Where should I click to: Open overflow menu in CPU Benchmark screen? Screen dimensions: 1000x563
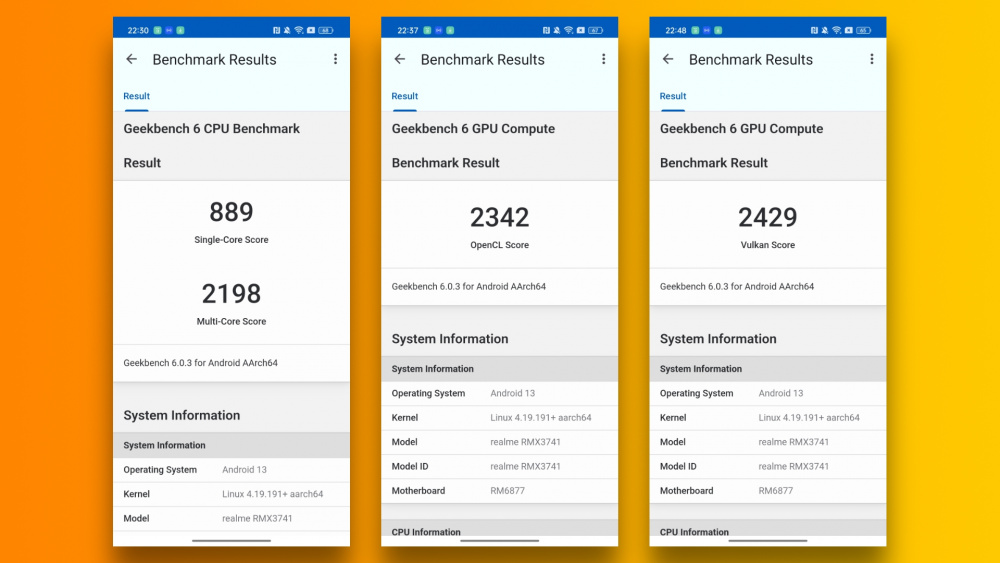(335, 59)
